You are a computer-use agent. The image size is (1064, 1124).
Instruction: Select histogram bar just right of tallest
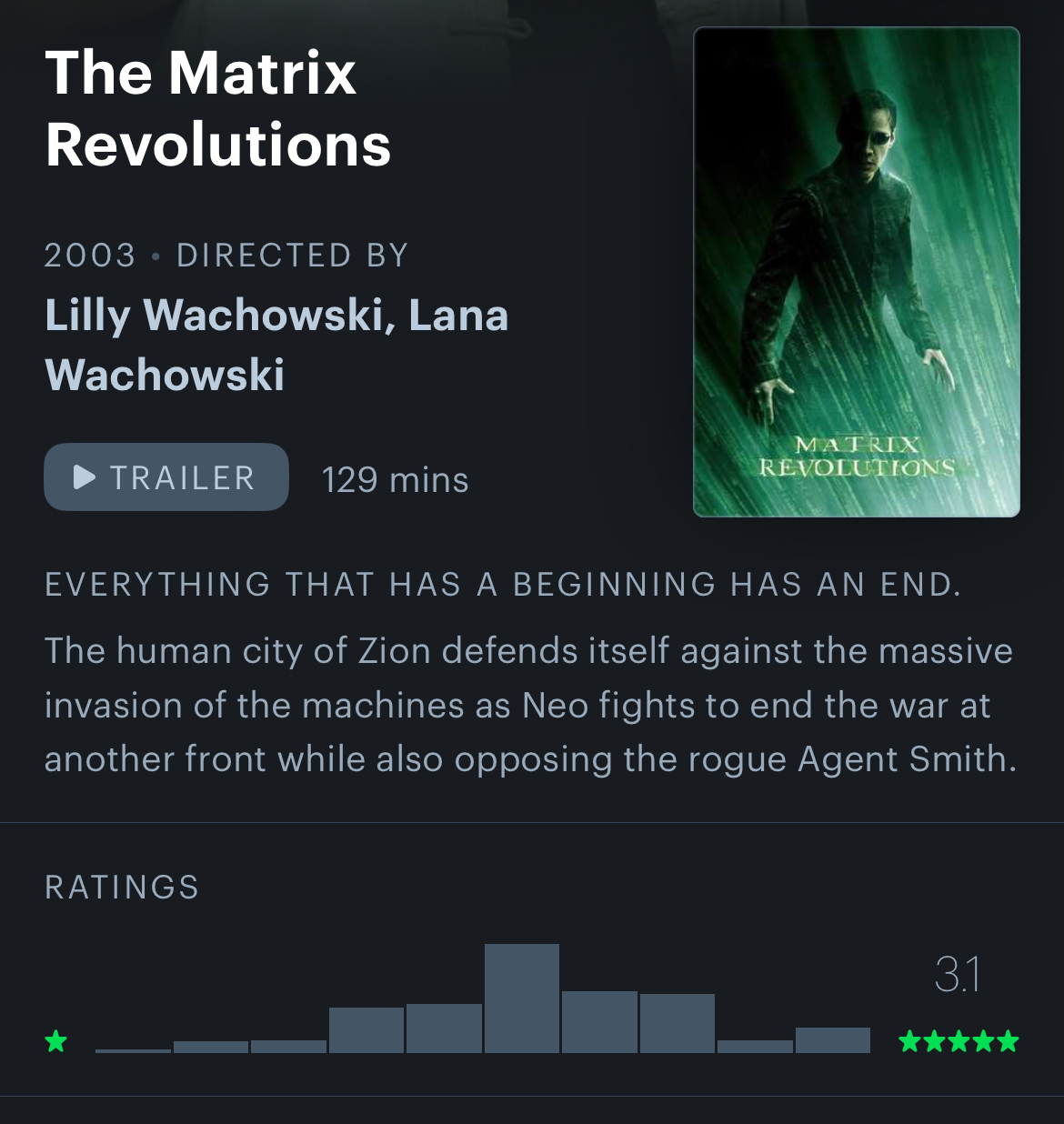pos(599,1022)
